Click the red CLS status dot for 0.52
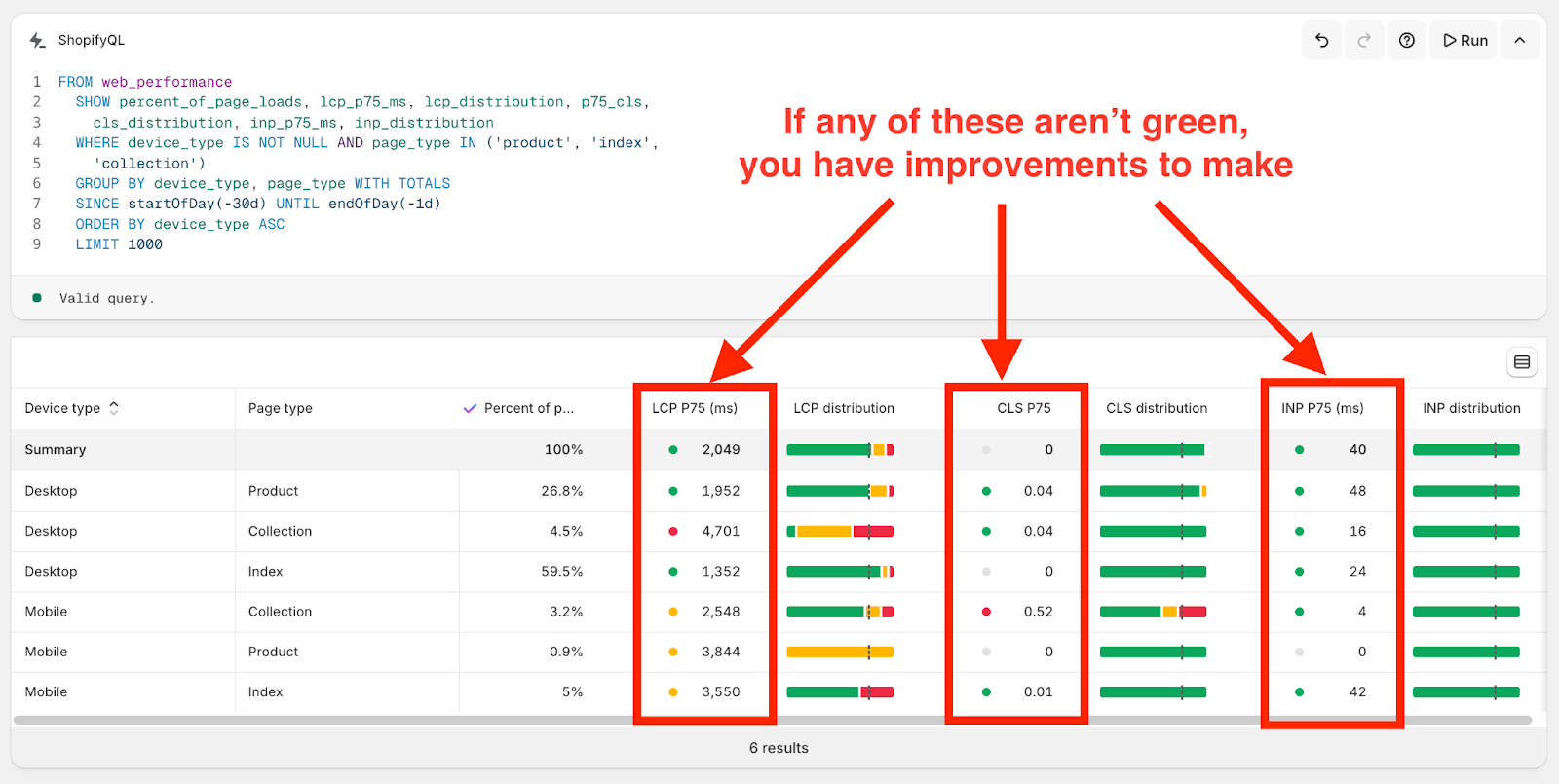 click(986, 612)
